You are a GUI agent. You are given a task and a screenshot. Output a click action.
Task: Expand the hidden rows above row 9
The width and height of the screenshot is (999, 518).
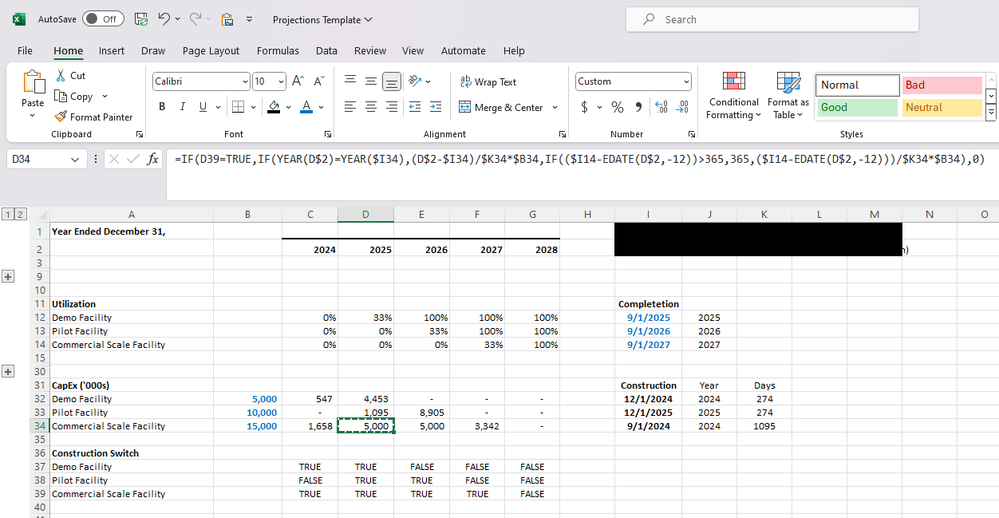(x=9, y=276)
